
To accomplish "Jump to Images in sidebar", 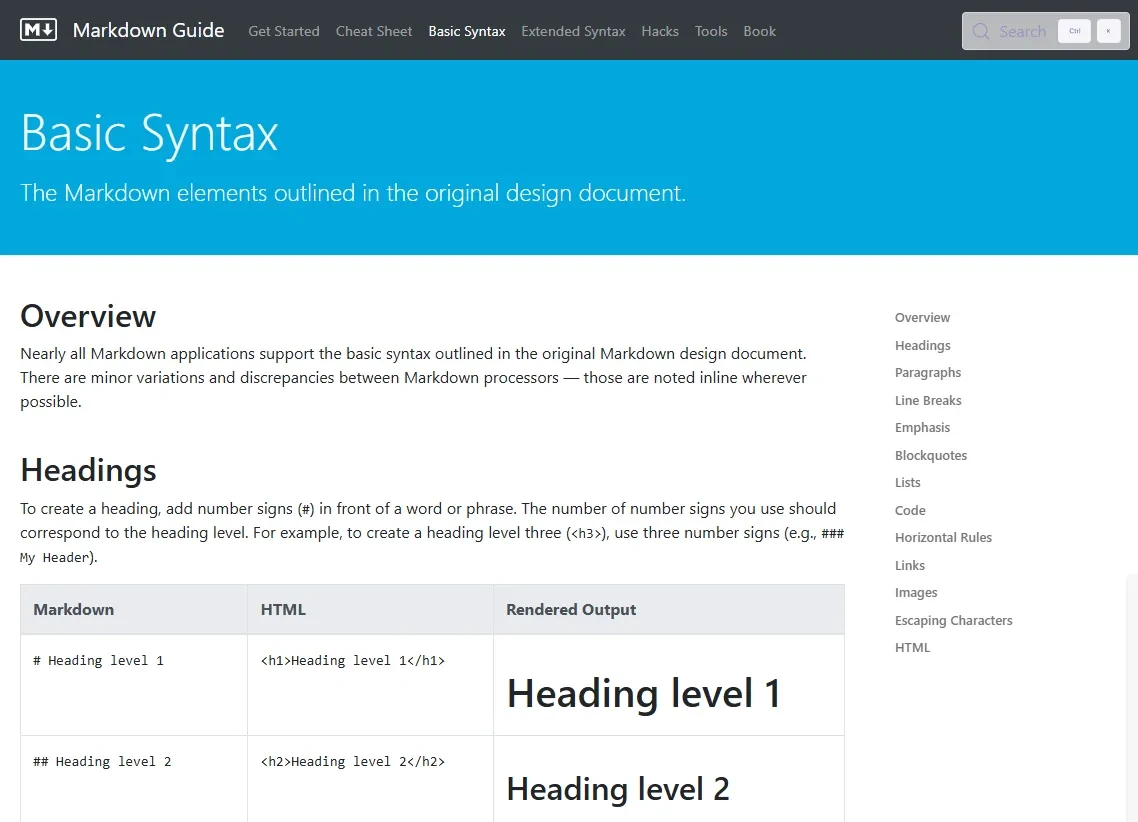I will click(x=916, y=593).
